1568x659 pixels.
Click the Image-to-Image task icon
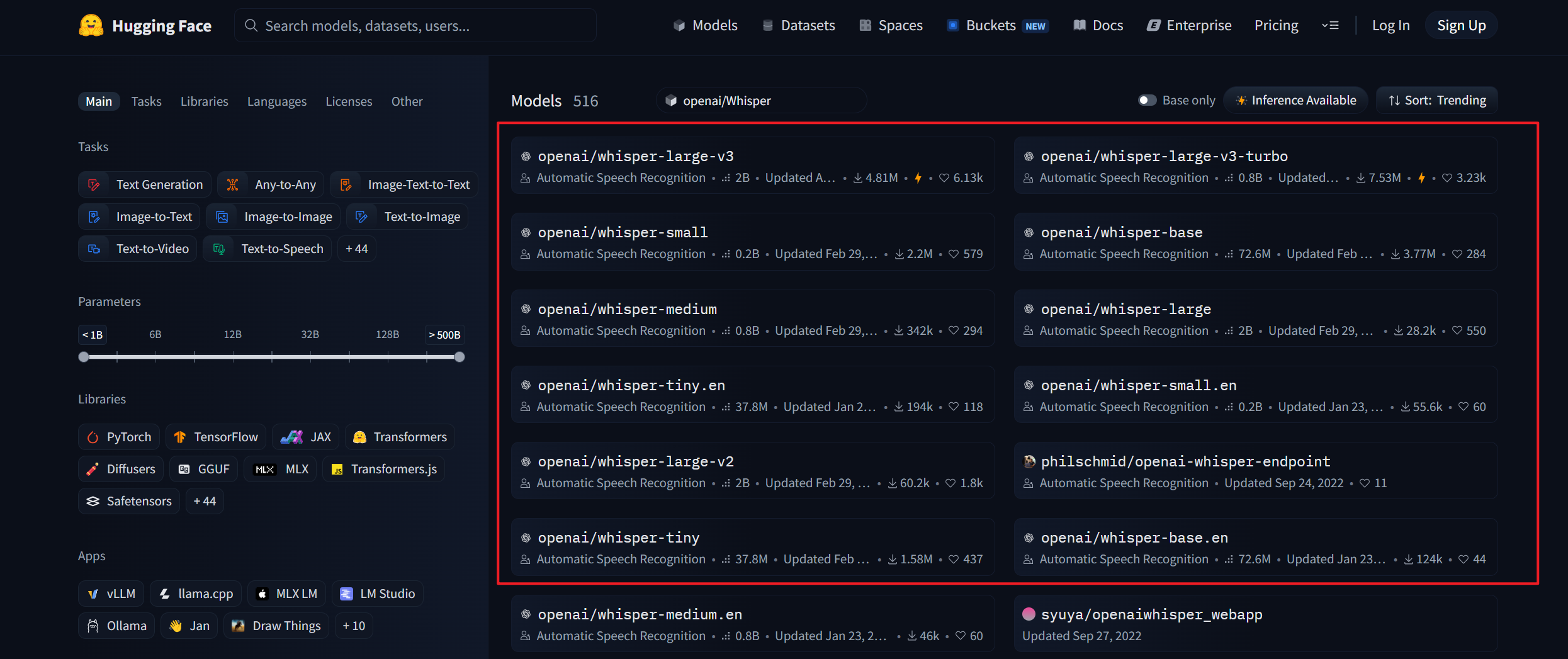[222, 217]
